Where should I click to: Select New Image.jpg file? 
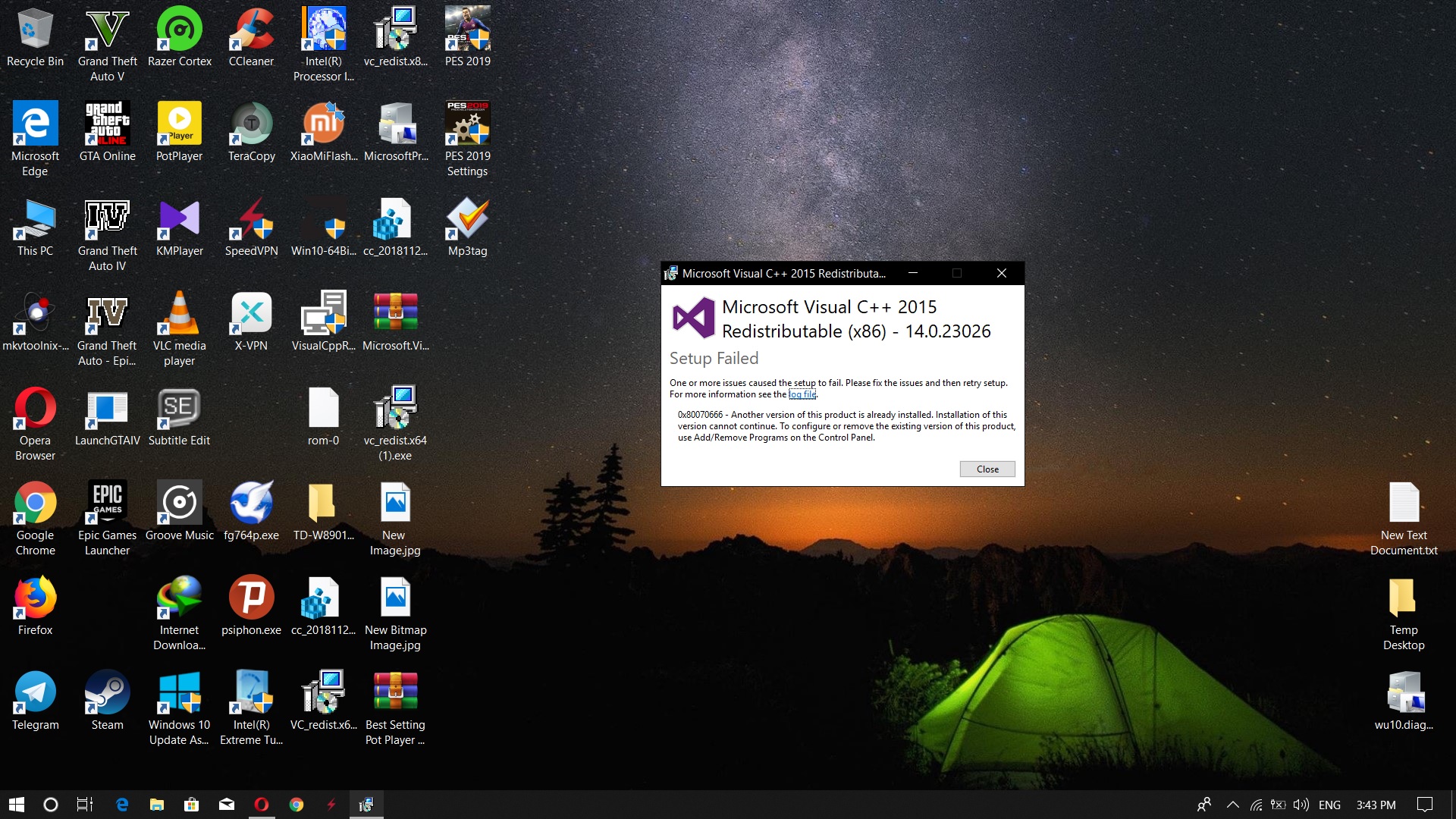(395, 518)
